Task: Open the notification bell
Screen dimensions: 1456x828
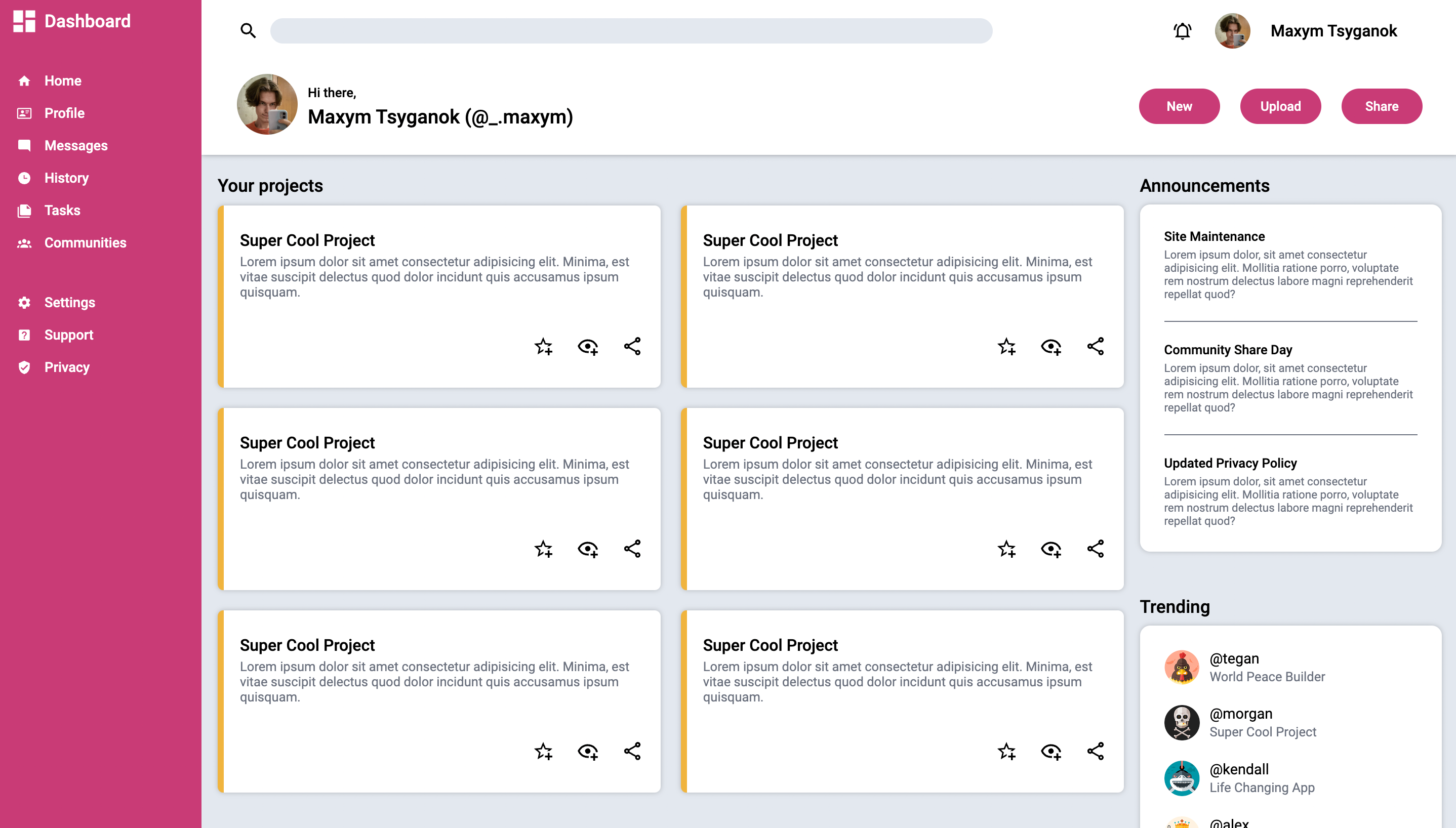Action: pyautogui.click(x=1183, y=31)
